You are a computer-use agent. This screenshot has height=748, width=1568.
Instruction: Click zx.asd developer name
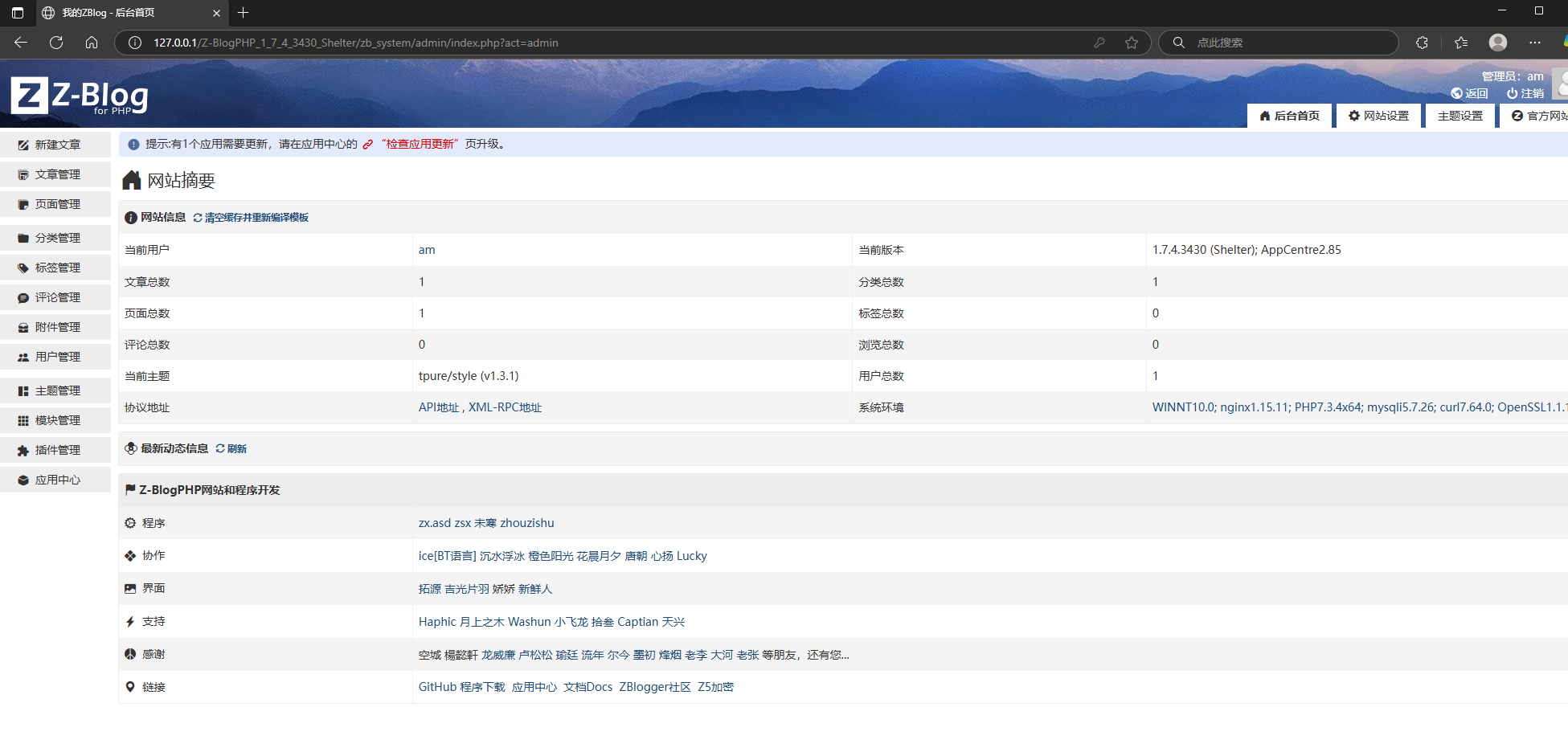click(x=435, y=523)
